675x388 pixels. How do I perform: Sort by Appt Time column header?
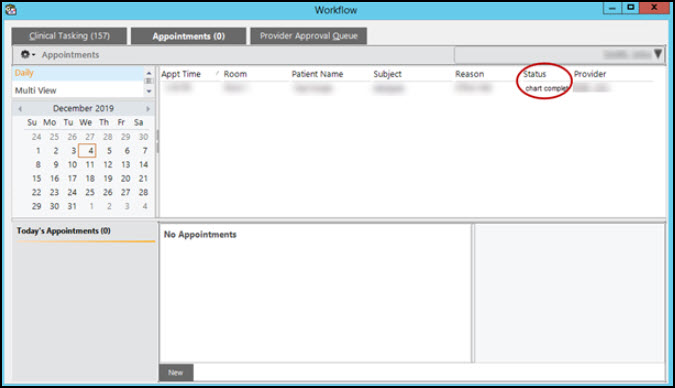pos(181,74)
